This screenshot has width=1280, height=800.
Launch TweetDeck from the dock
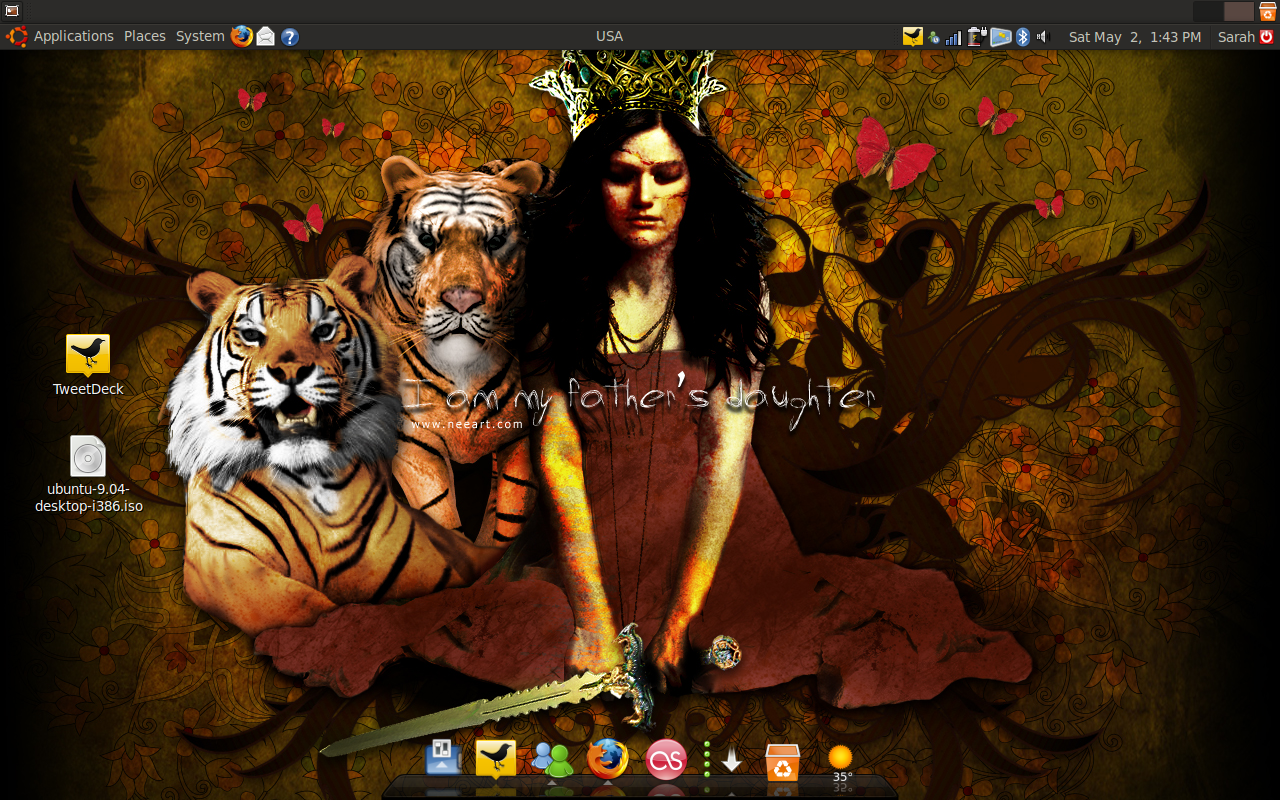click(x=496, y=759)
